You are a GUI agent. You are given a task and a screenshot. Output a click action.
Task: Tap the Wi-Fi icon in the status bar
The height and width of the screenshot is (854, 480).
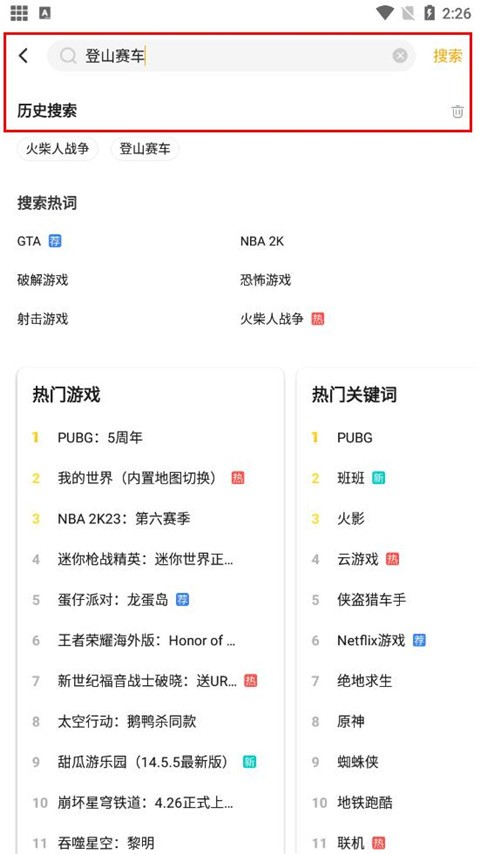(x=385, y=13)
